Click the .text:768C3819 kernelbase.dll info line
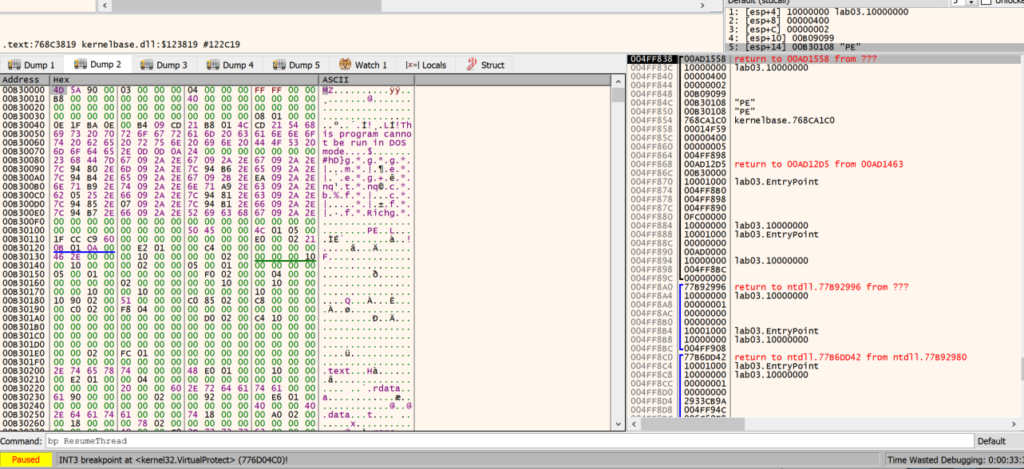This screenshot has height=469, width=1024. point(121,45)
